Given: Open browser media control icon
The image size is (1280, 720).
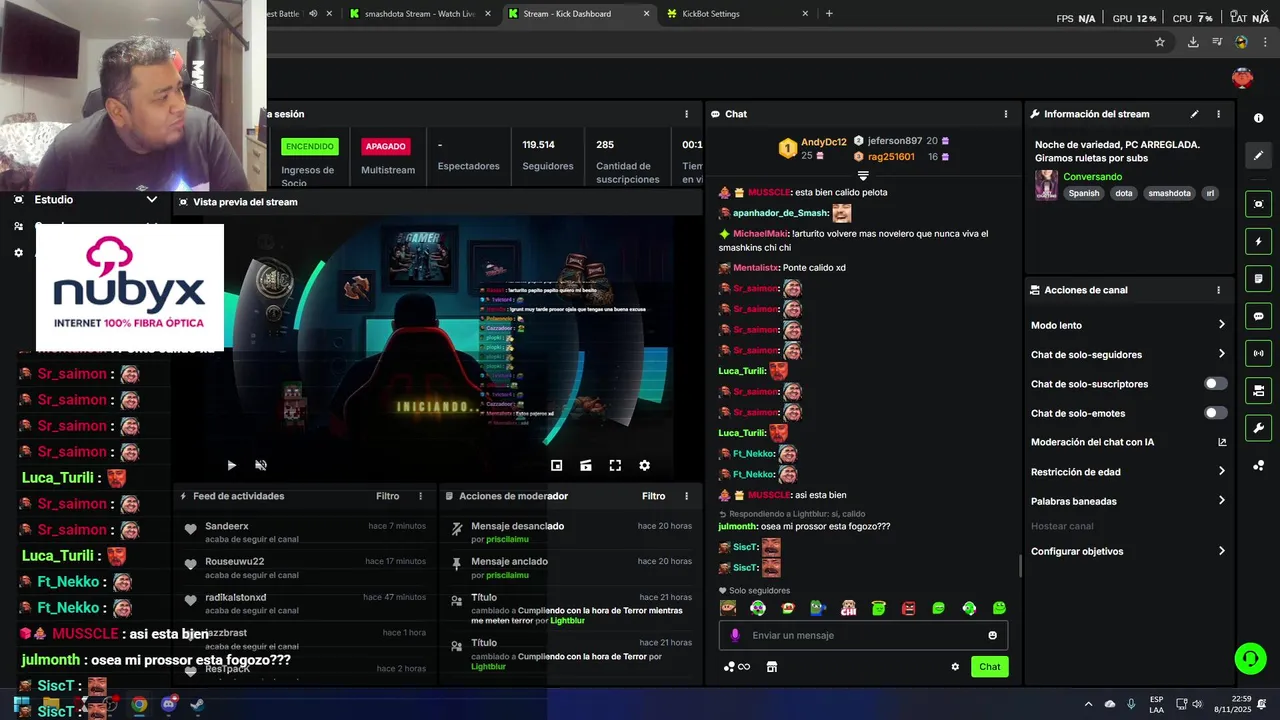Looking at the screenshot, I should click(1217, 42).
